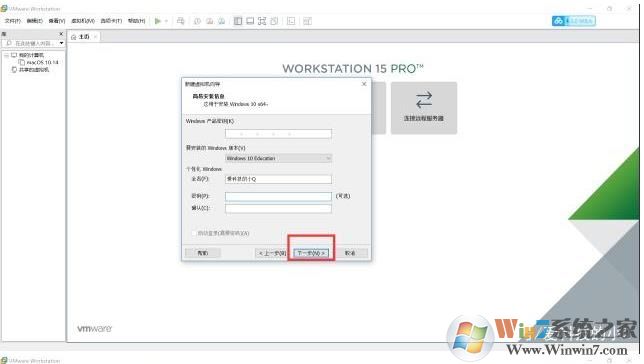Open the 文件(F) menu
The width and height of the screenshot is (644, 364).
coord(12,21)
